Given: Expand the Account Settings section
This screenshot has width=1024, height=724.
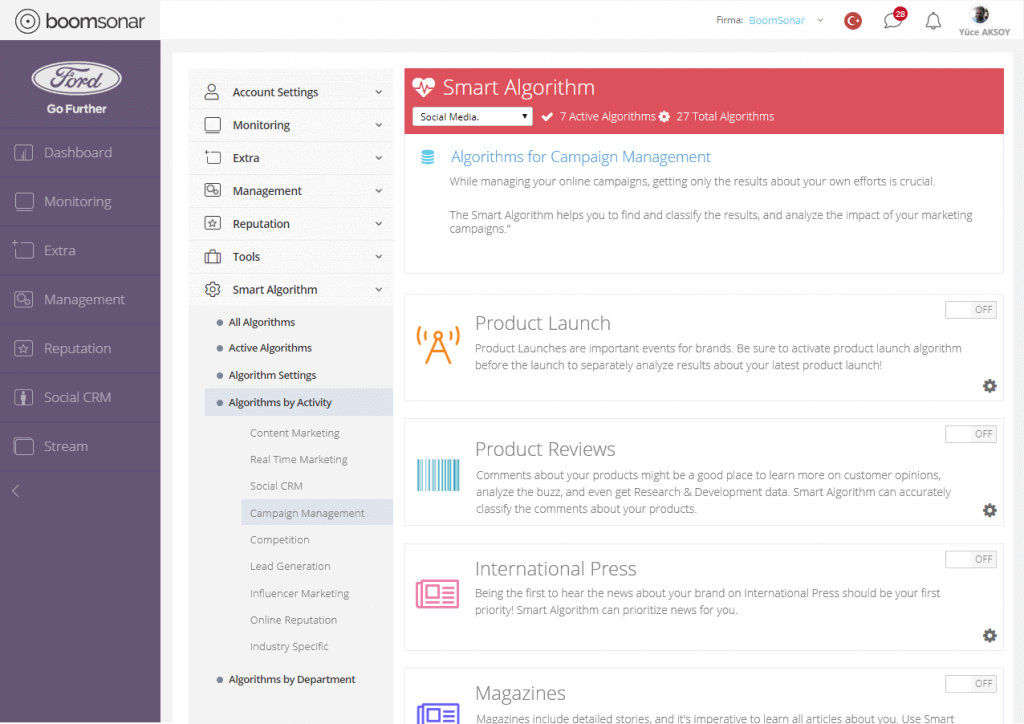Looking at the screenshot, I should (291, 92).
